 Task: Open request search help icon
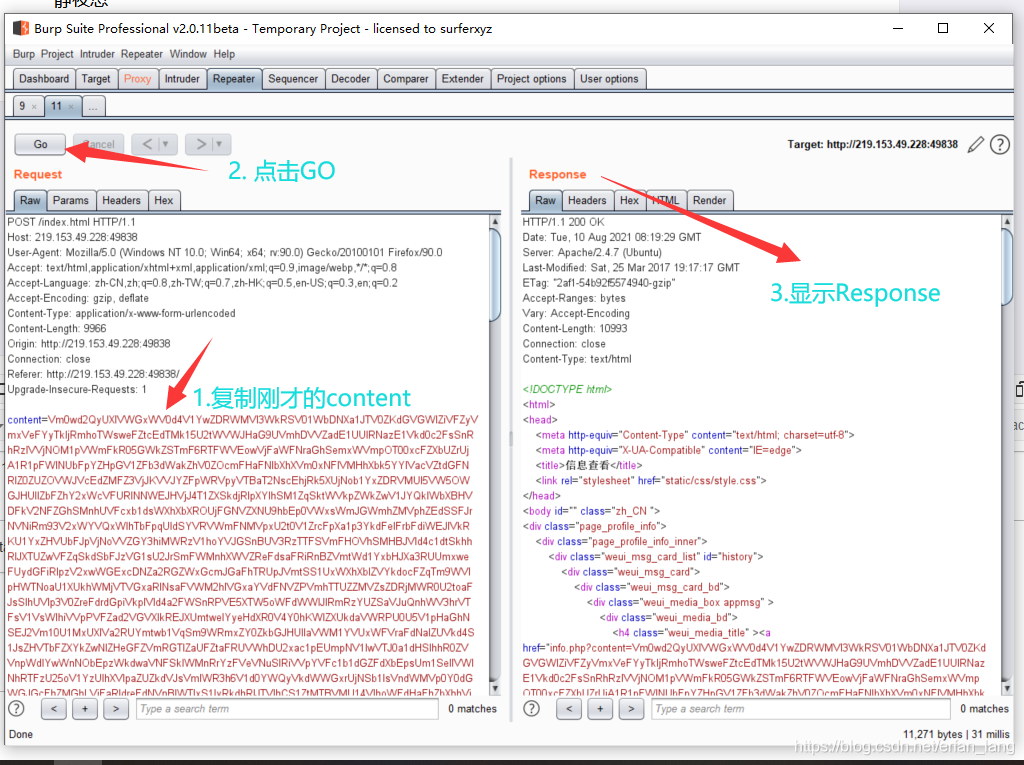pyautogui.click(x=16, y=709)
